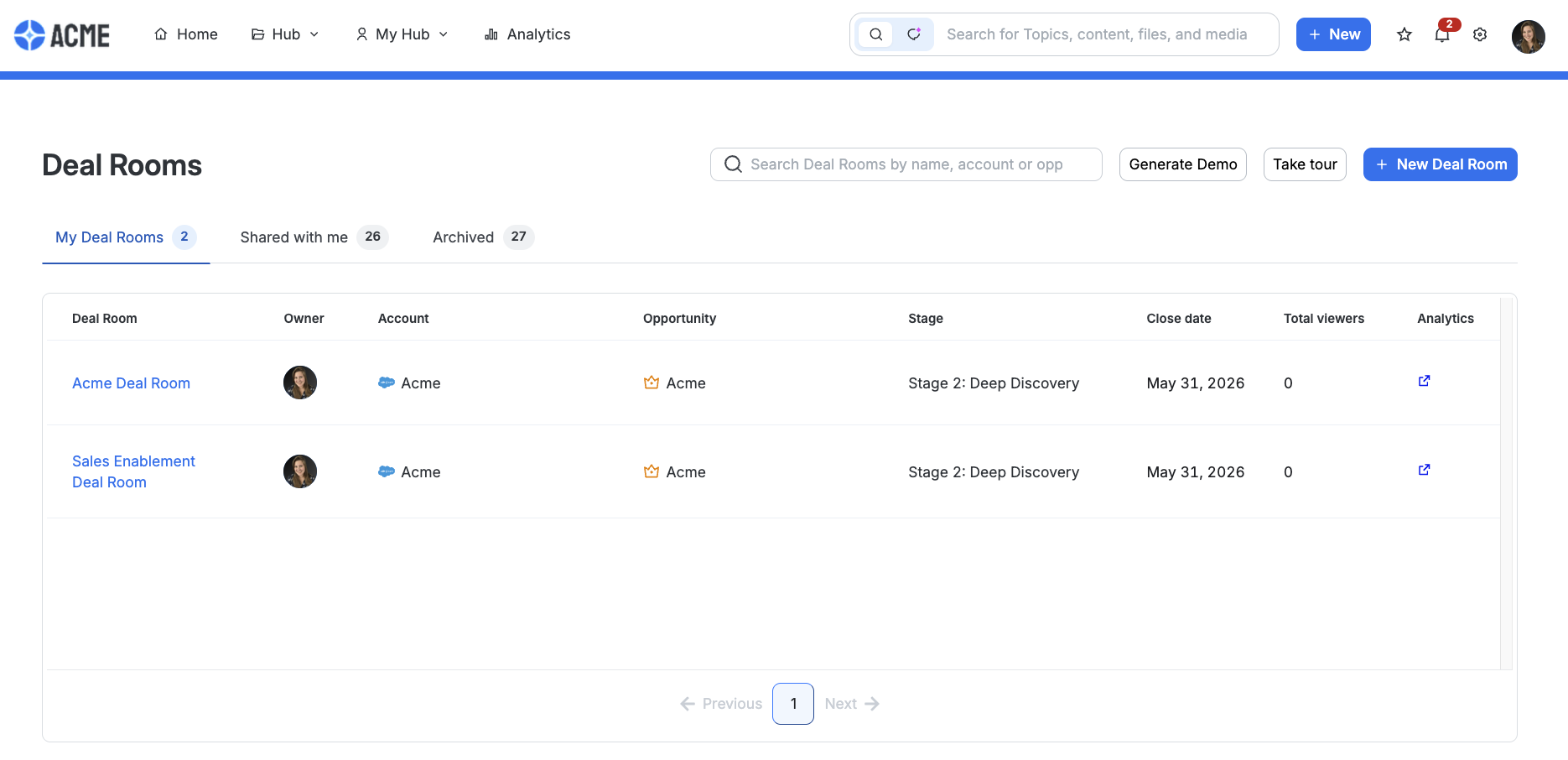Image resolution: width=1568 pixels, height=760 pixels.
Task: Switch to AI search mode icon
Action: 914,34
